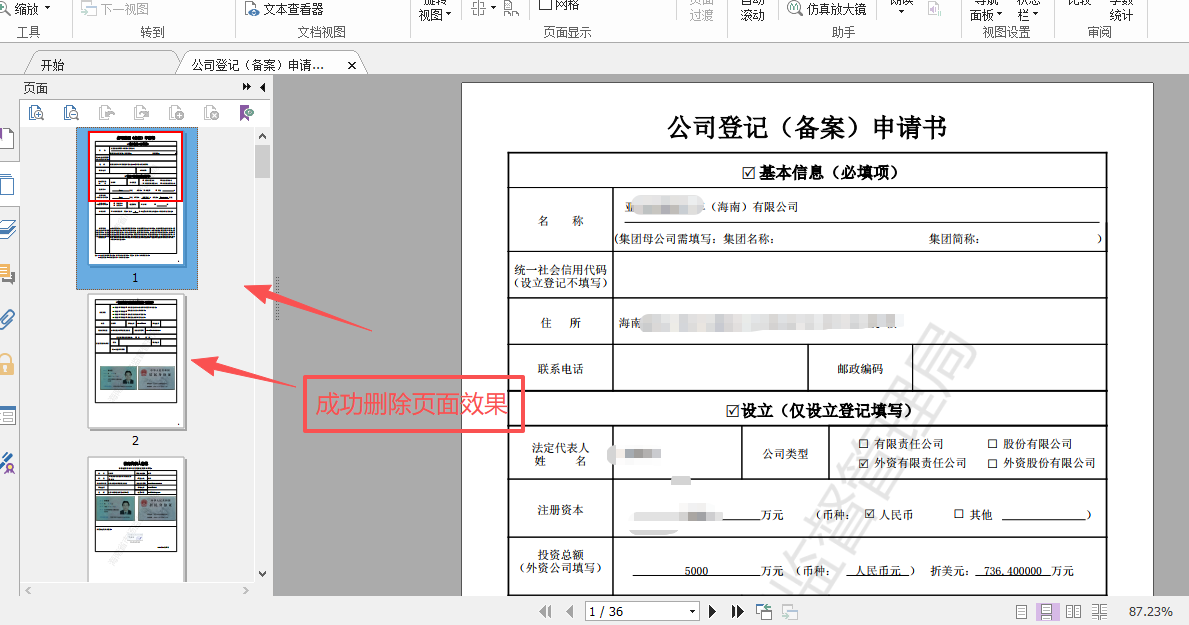Click the 87.23% zoom level
The width and height of the screenshot is (1189, 625).
(1150, 611)
